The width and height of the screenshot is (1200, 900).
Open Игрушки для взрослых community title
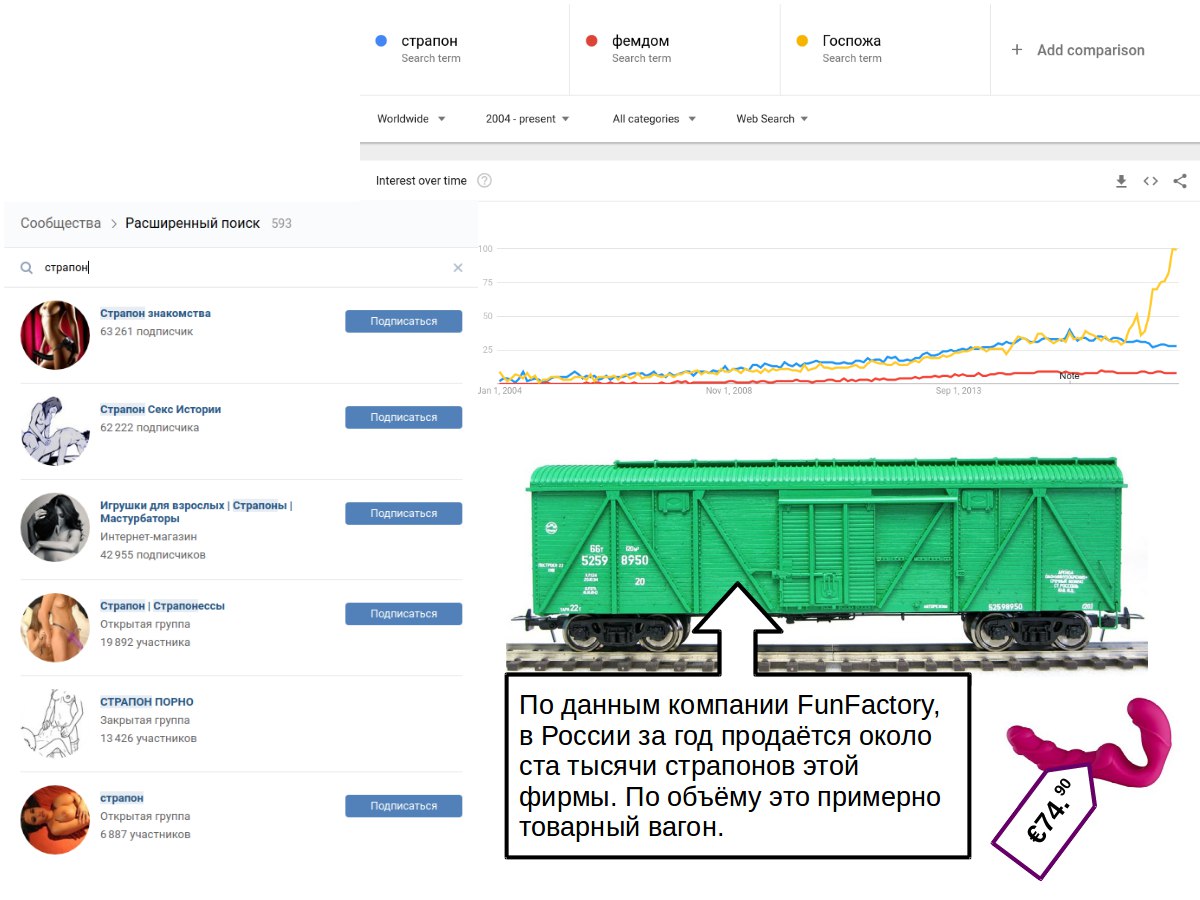(196, 512)
